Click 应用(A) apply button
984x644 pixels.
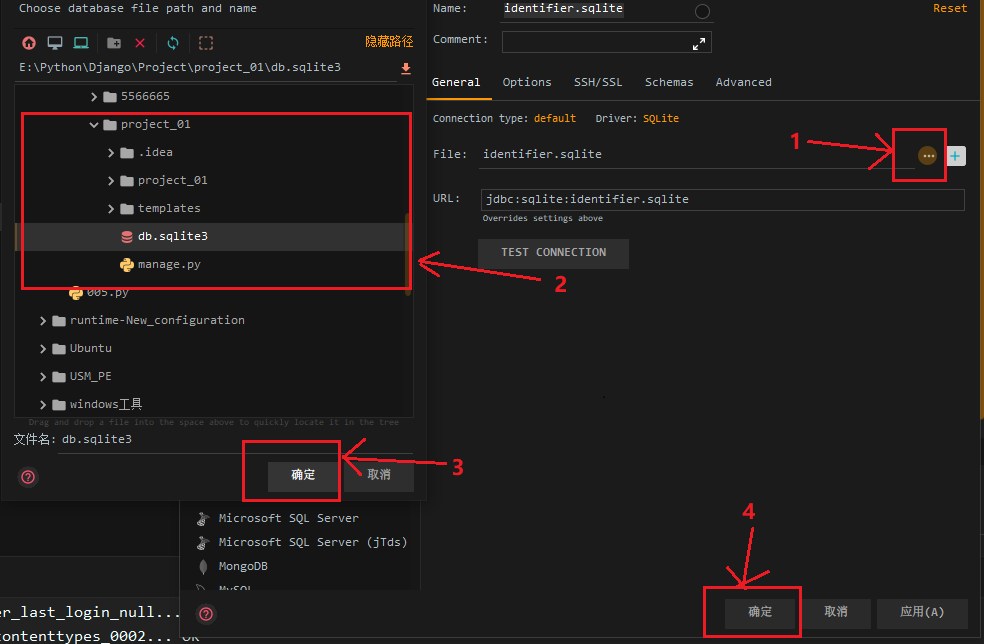(922, 612)
